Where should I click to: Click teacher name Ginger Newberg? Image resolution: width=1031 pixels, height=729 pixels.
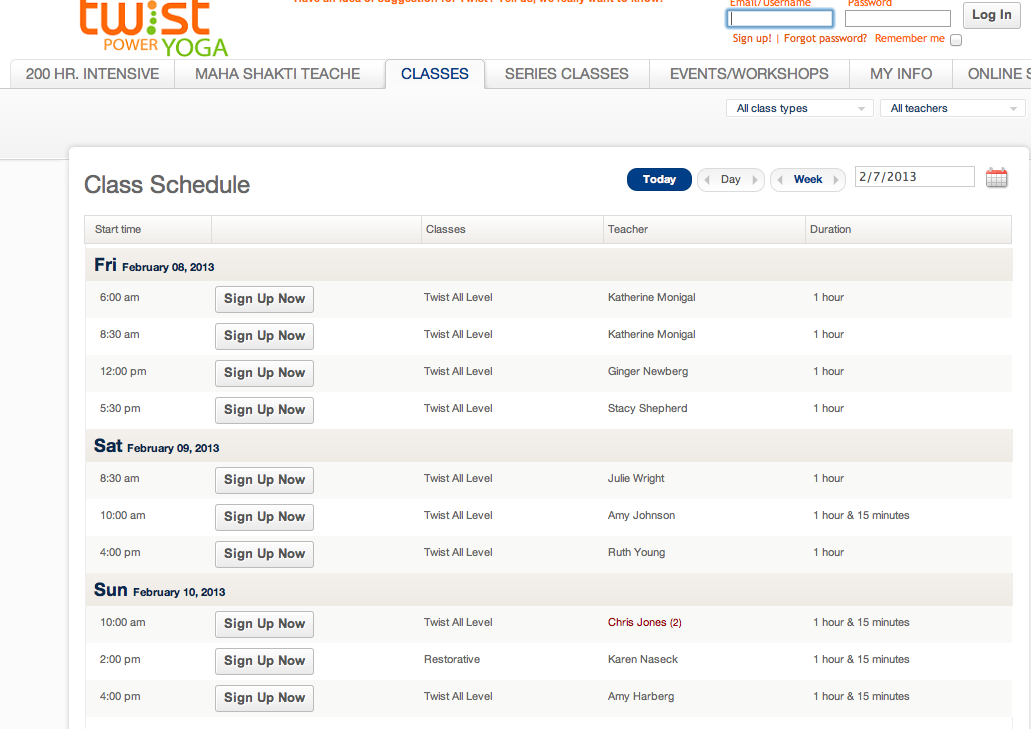click(648, 371)
